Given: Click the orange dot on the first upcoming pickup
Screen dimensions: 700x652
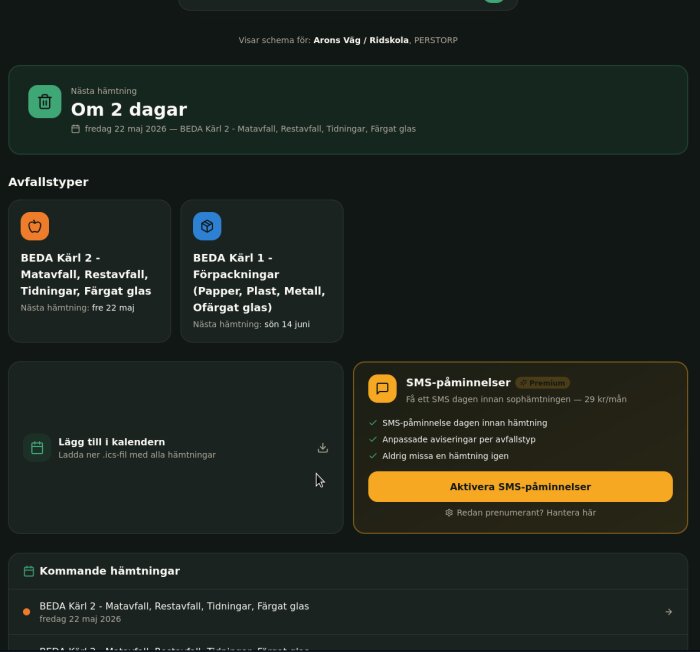Looking at the screenshot, I should click(26, 612).
